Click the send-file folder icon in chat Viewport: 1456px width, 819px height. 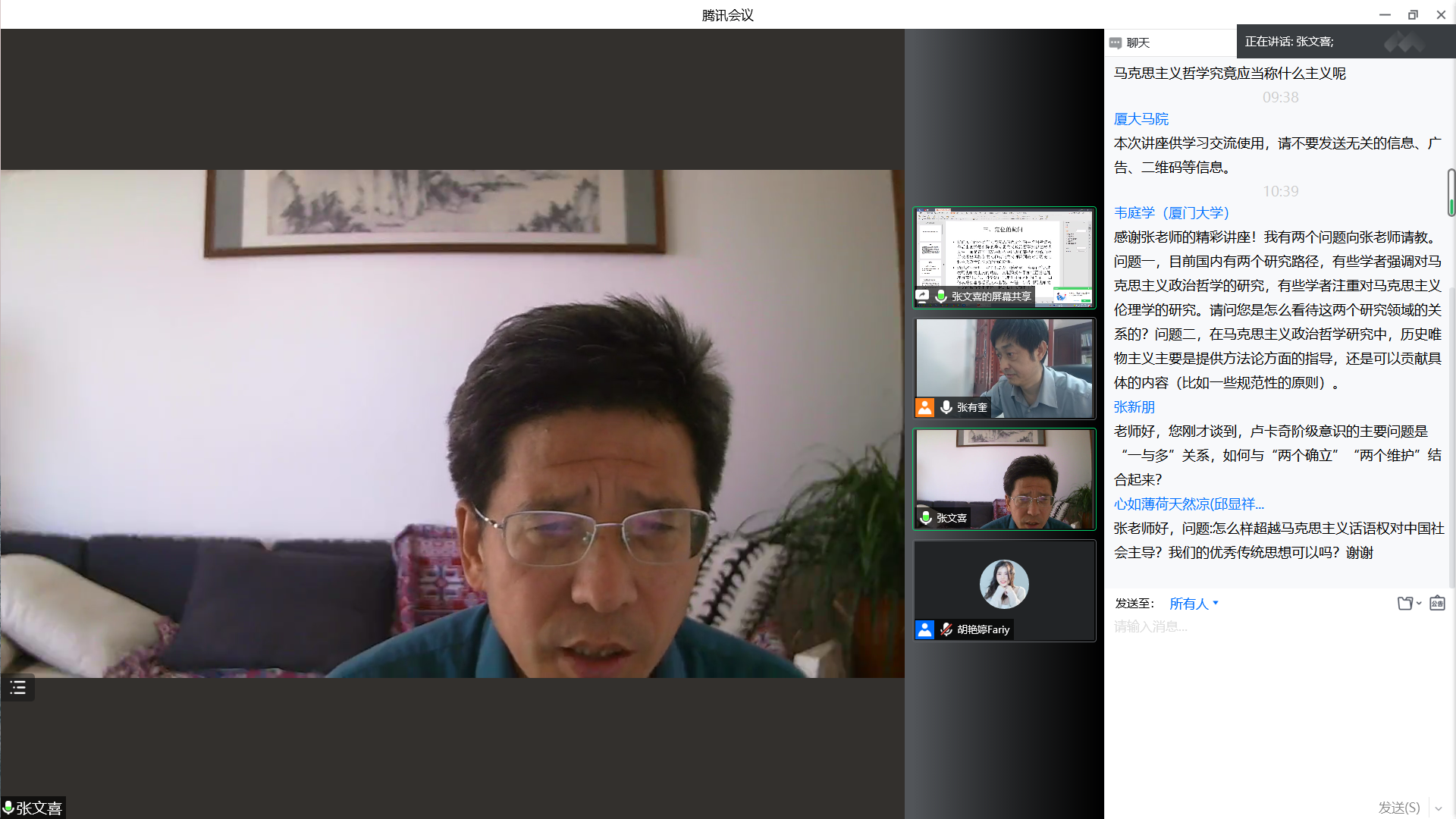1405,604
